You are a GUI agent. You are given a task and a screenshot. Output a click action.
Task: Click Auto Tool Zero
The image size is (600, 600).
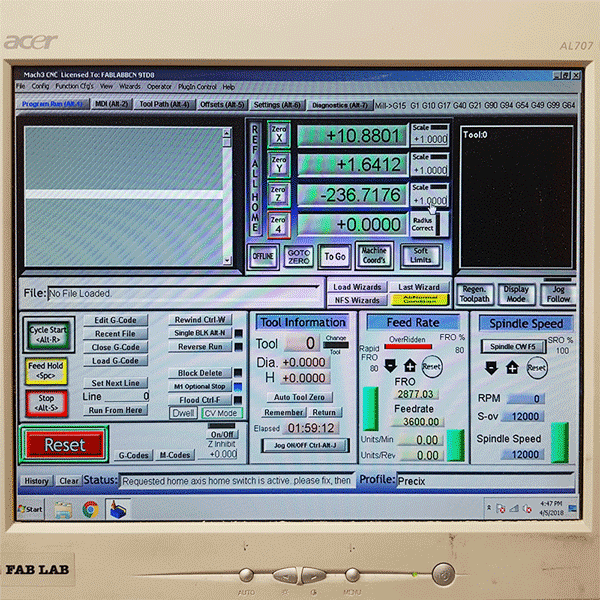pyautogui.click(x=299, y=397)
